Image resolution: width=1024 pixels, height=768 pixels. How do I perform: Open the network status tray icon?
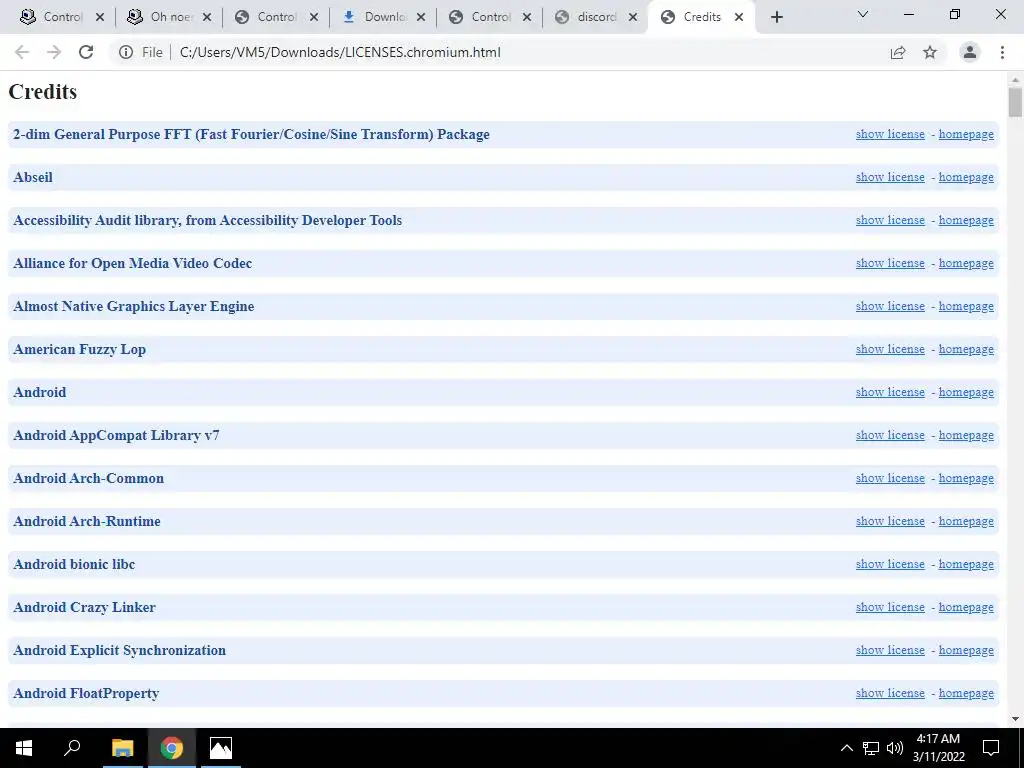pos(871,748)
